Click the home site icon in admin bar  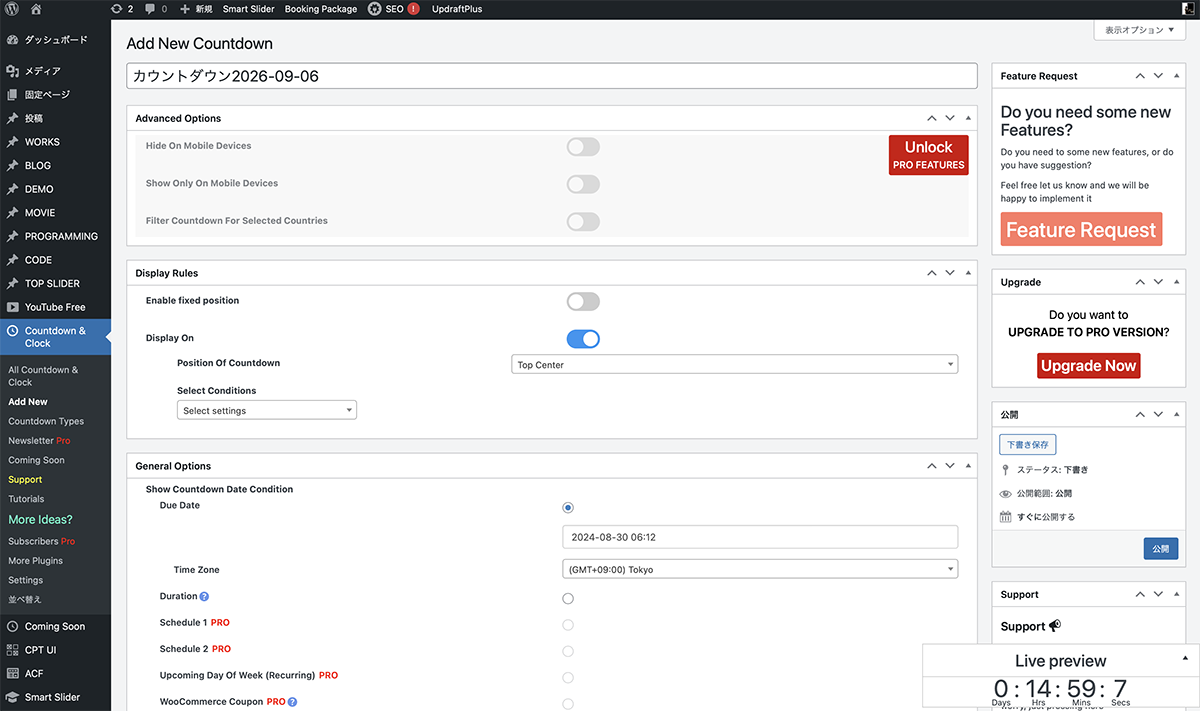click(x=37, y=9)
